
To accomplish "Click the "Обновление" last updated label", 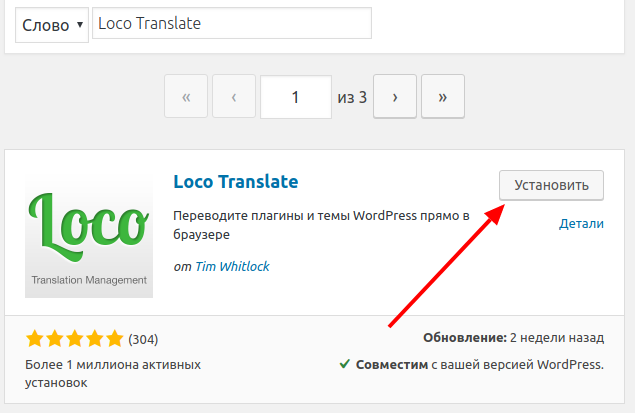I will point(465,338).
